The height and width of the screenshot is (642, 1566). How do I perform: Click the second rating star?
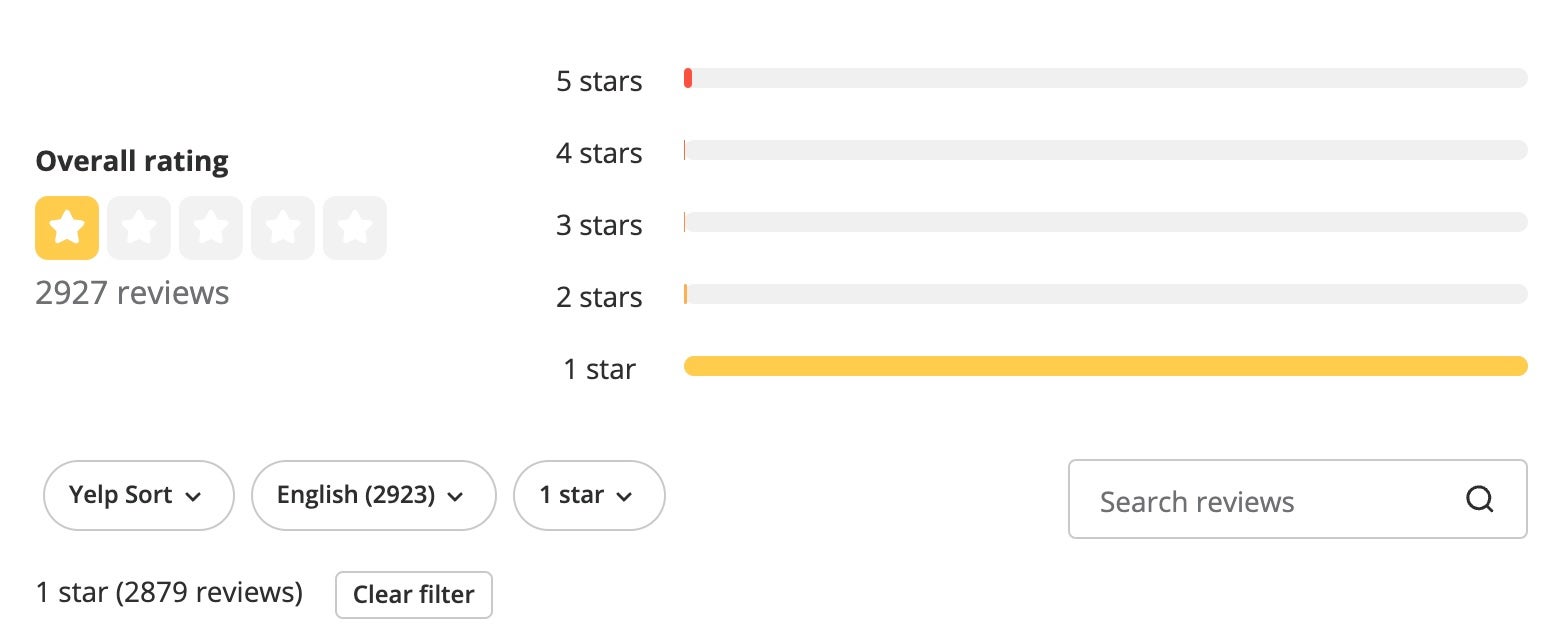[x=139, y=228]
